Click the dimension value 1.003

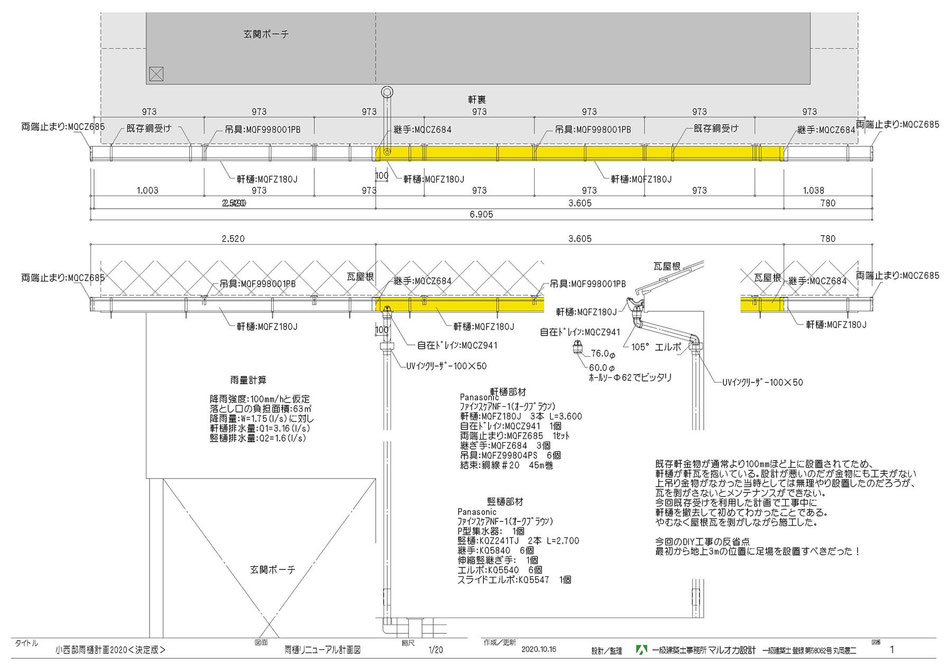(x=147, y=190)
